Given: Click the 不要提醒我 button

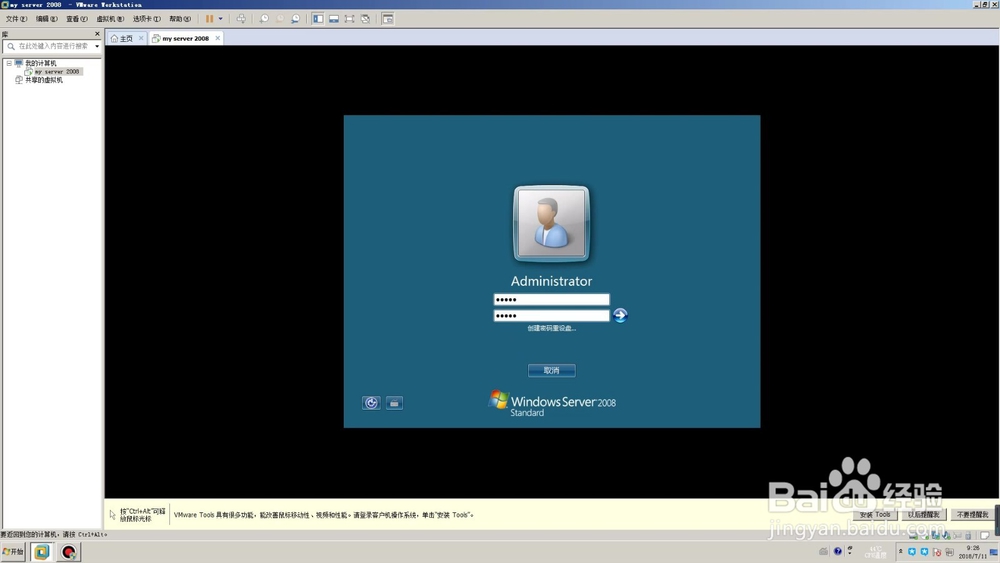Looking at the screenshot, I should point(973,515).
